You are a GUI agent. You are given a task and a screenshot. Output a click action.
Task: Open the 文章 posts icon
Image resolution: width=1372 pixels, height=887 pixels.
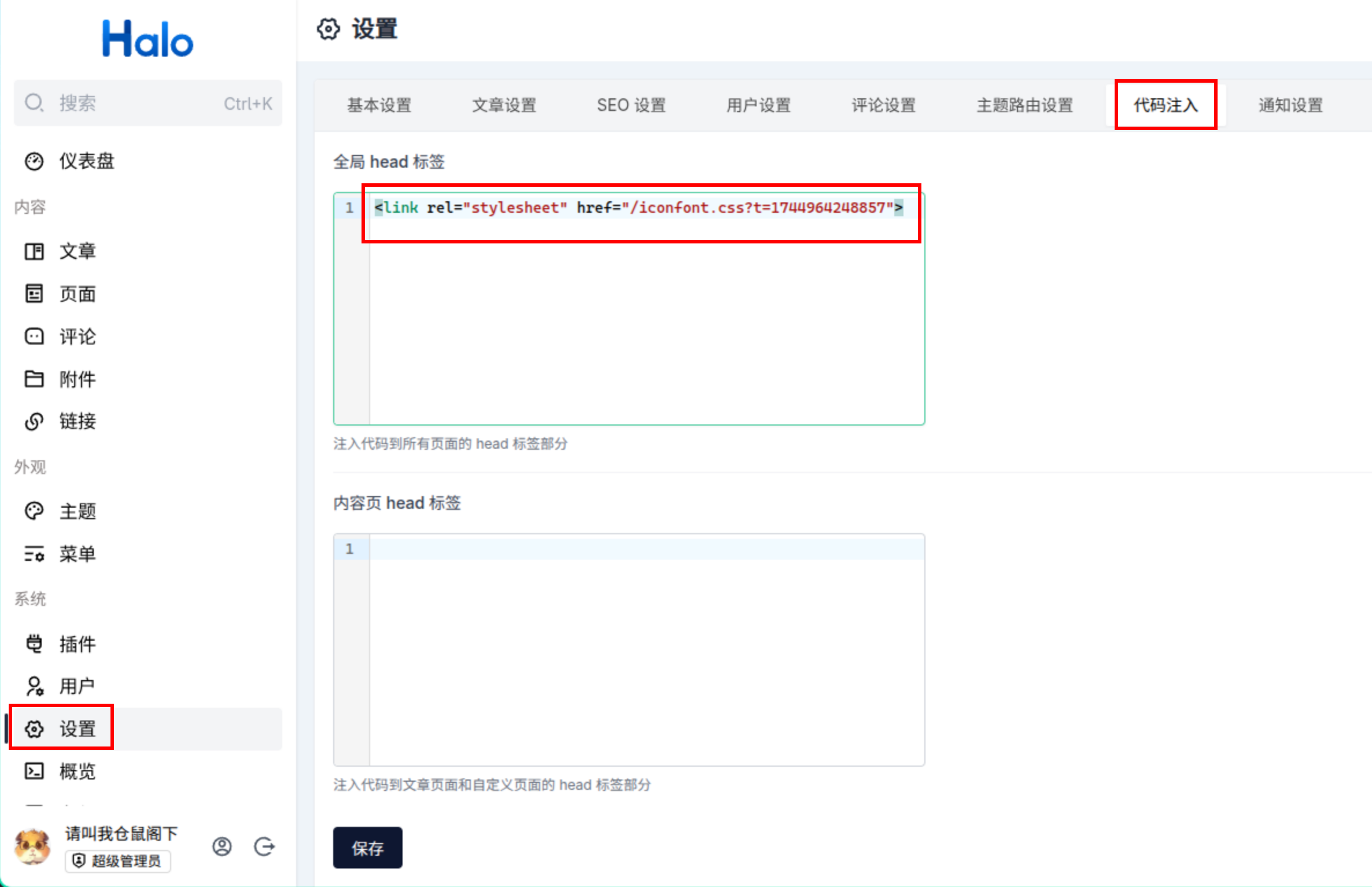(34, 252)
